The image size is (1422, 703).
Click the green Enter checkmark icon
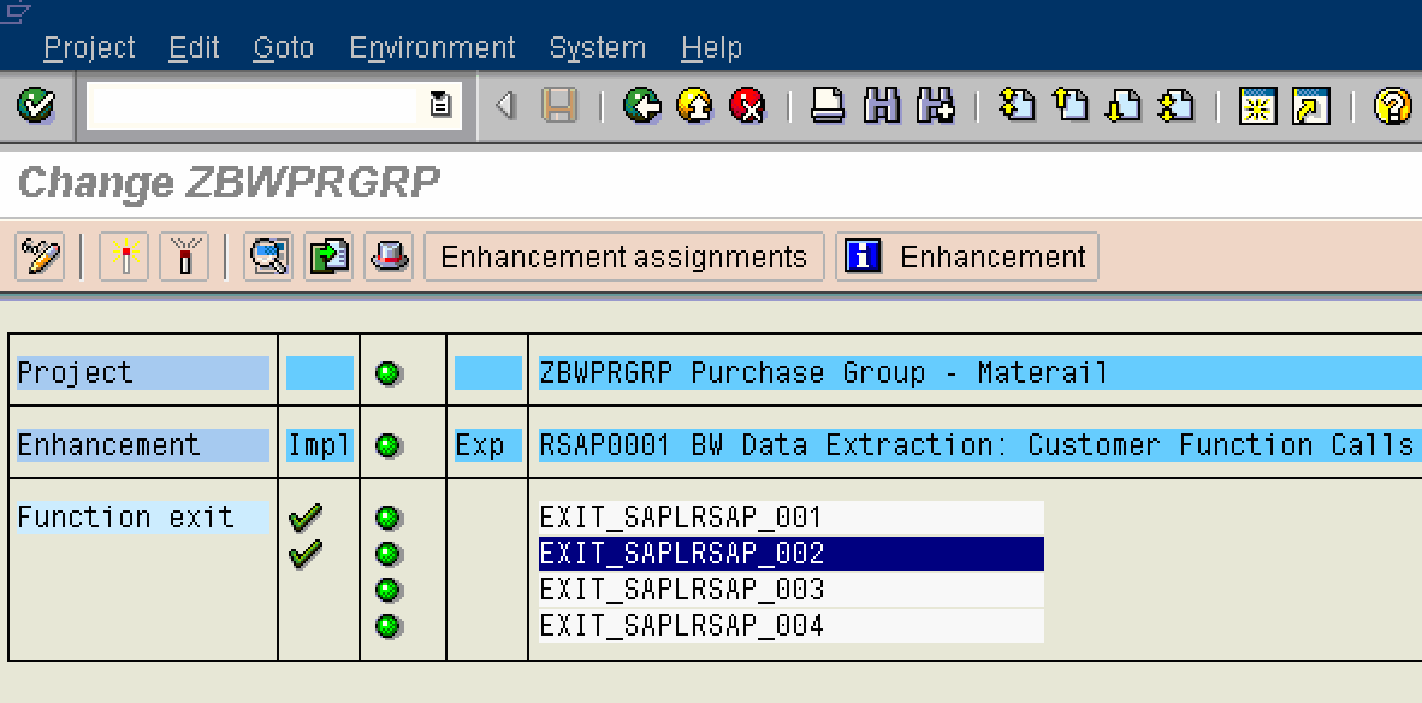click(x=36, y=105)
